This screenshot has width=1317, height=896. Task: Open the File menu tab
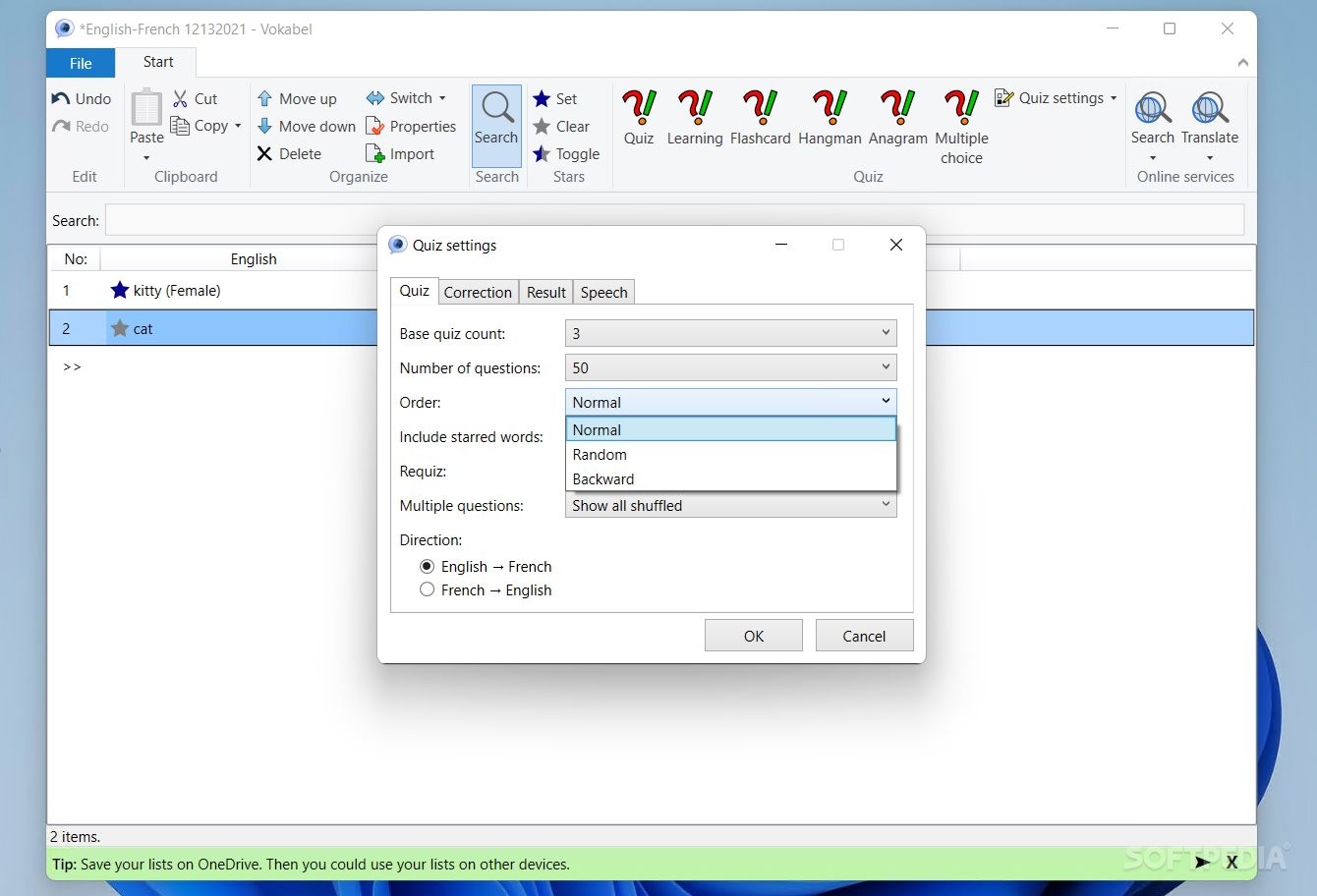coord(81,63)
